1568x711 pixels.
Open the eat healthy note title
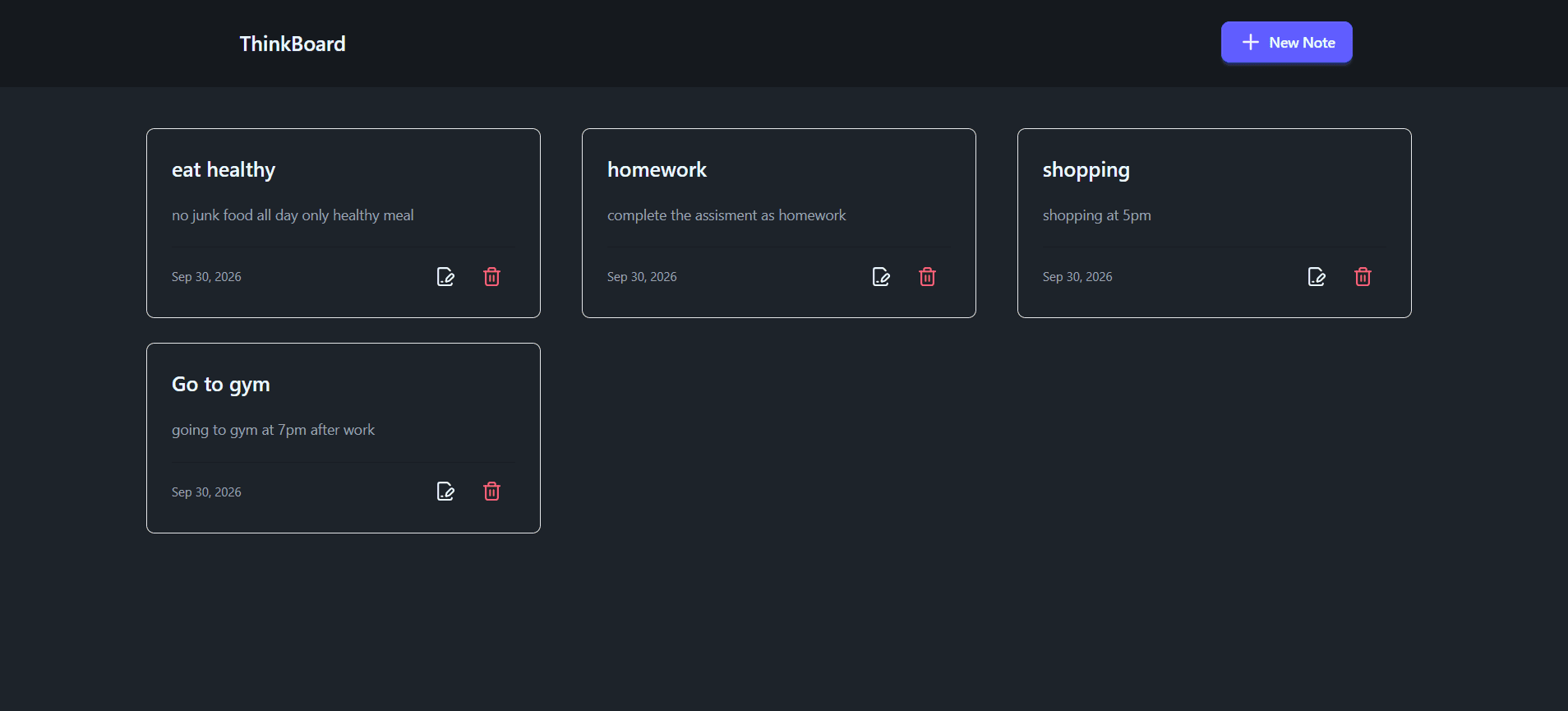(x=224, y=170)
